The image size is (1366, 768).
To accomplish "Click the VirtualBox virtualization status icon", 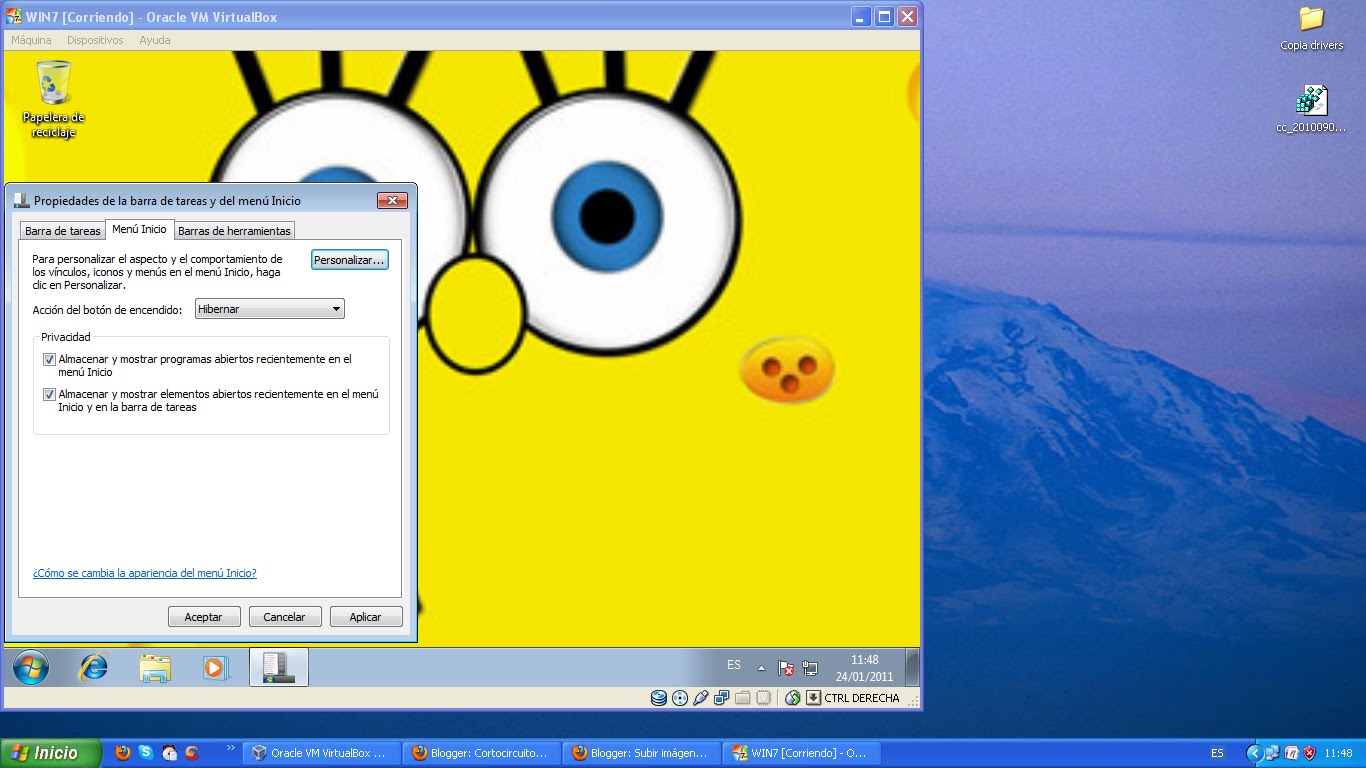I will (764, 698).
